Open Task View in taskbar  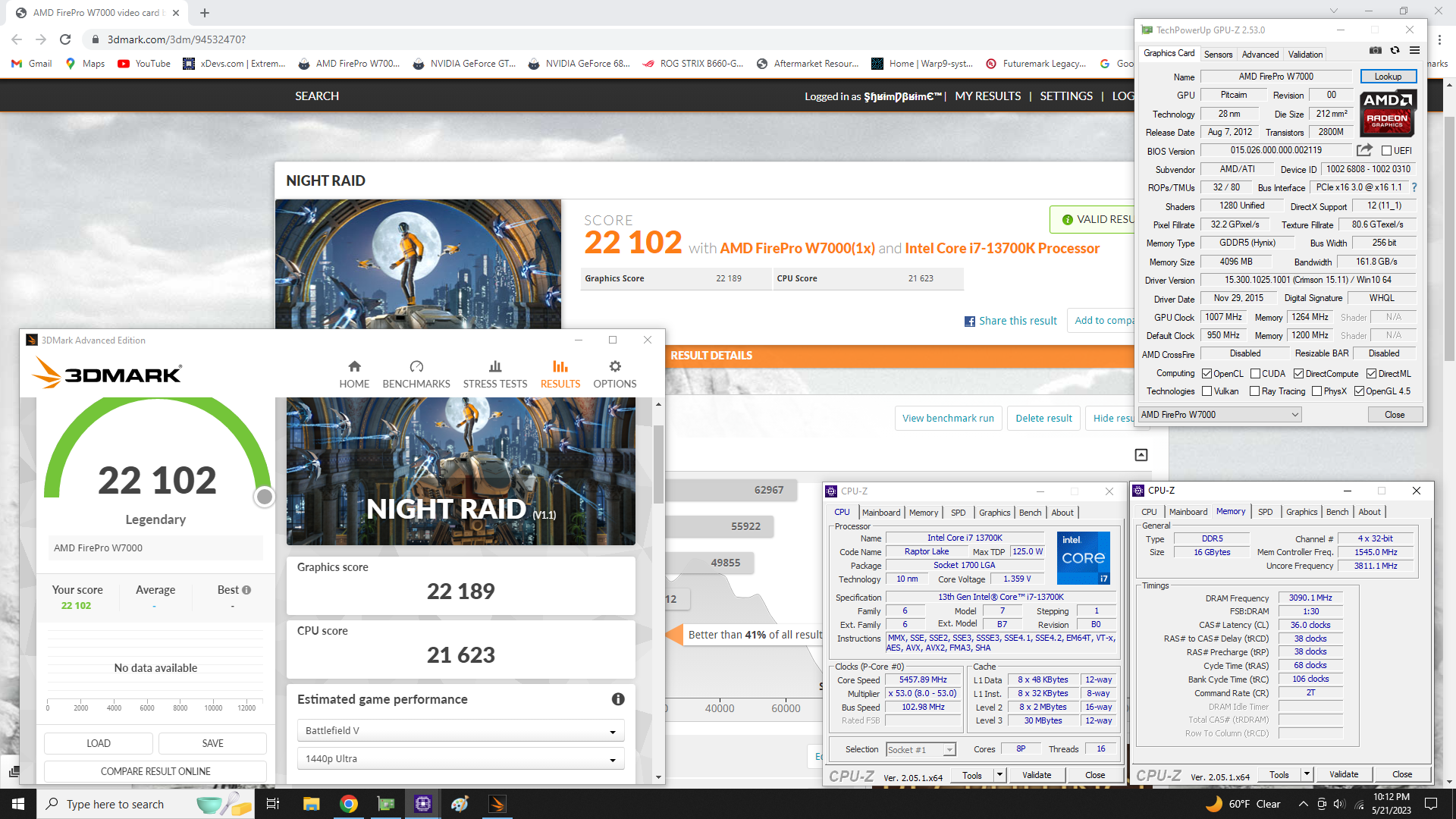(273, 804)
